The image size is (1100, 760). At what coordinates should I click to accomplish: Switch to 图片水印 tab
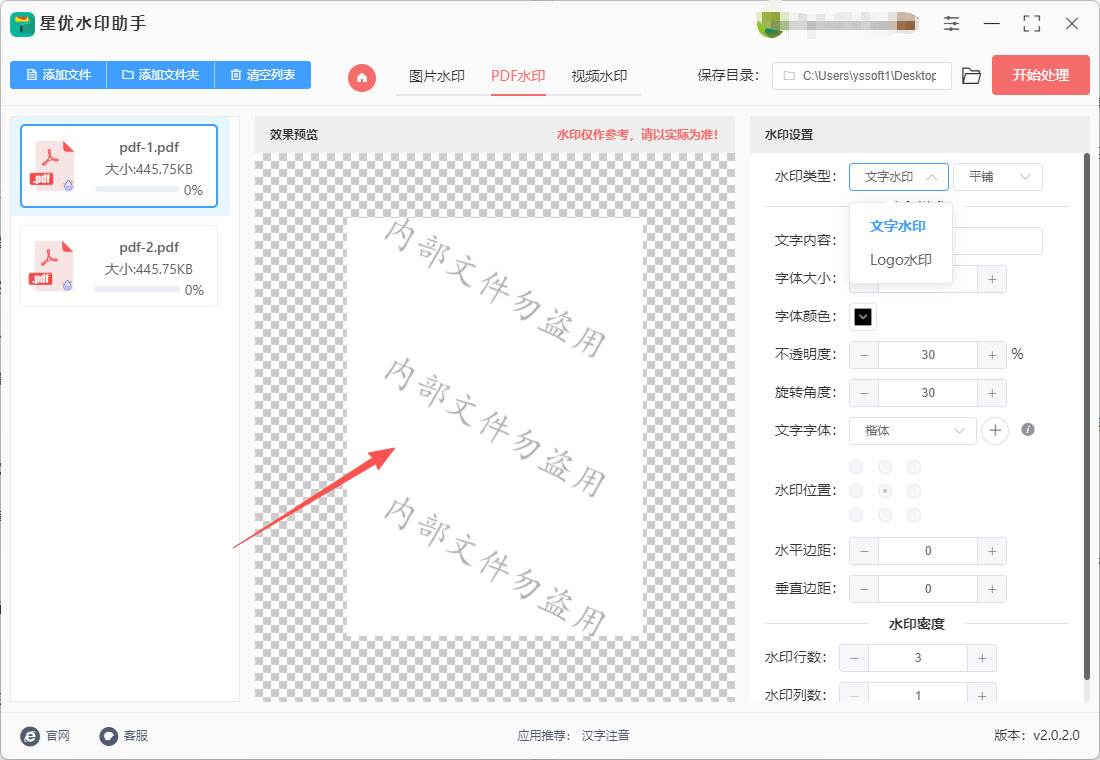(437, 76)
